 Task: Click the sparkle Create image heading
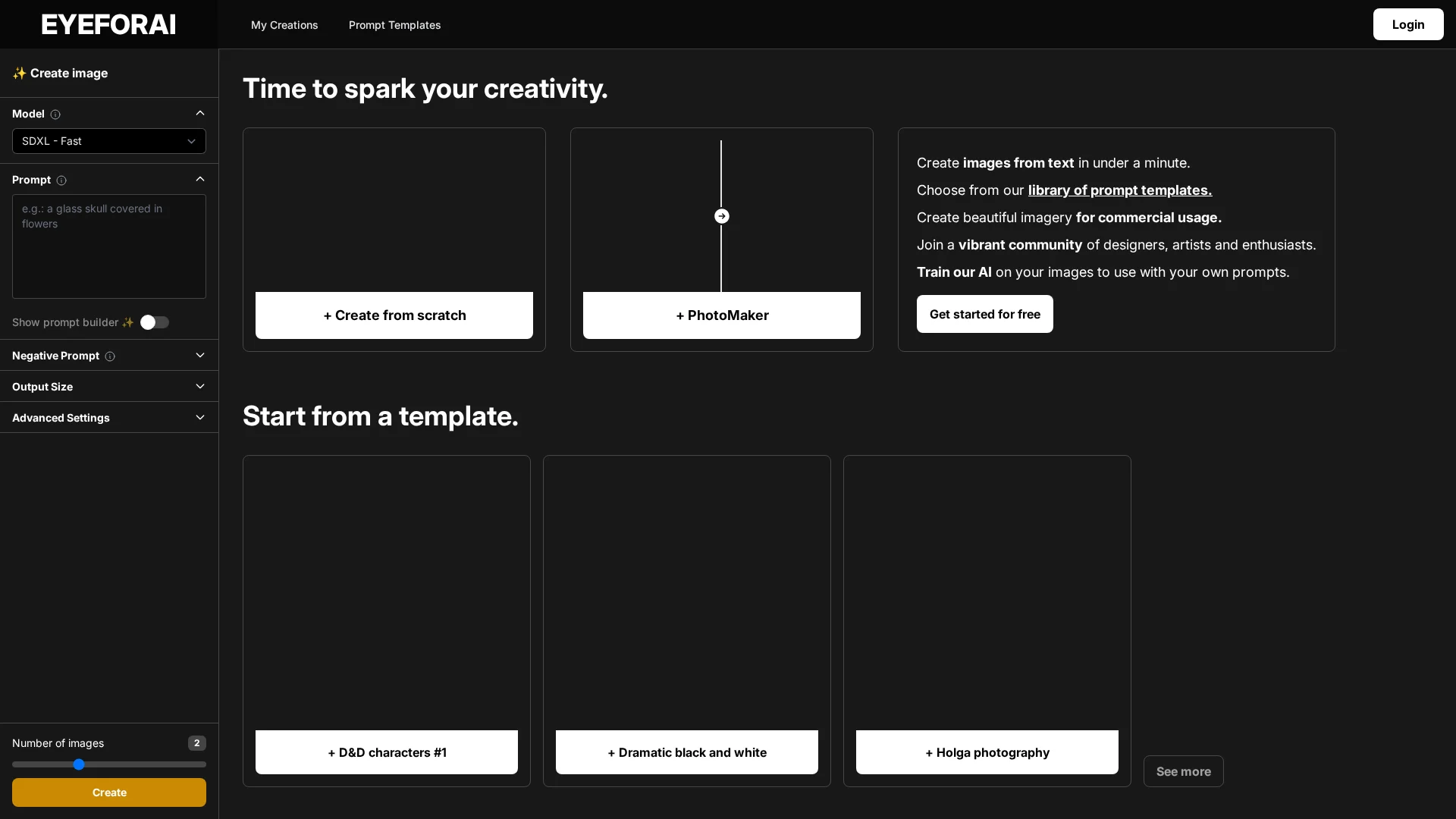[x=60, y=74]
